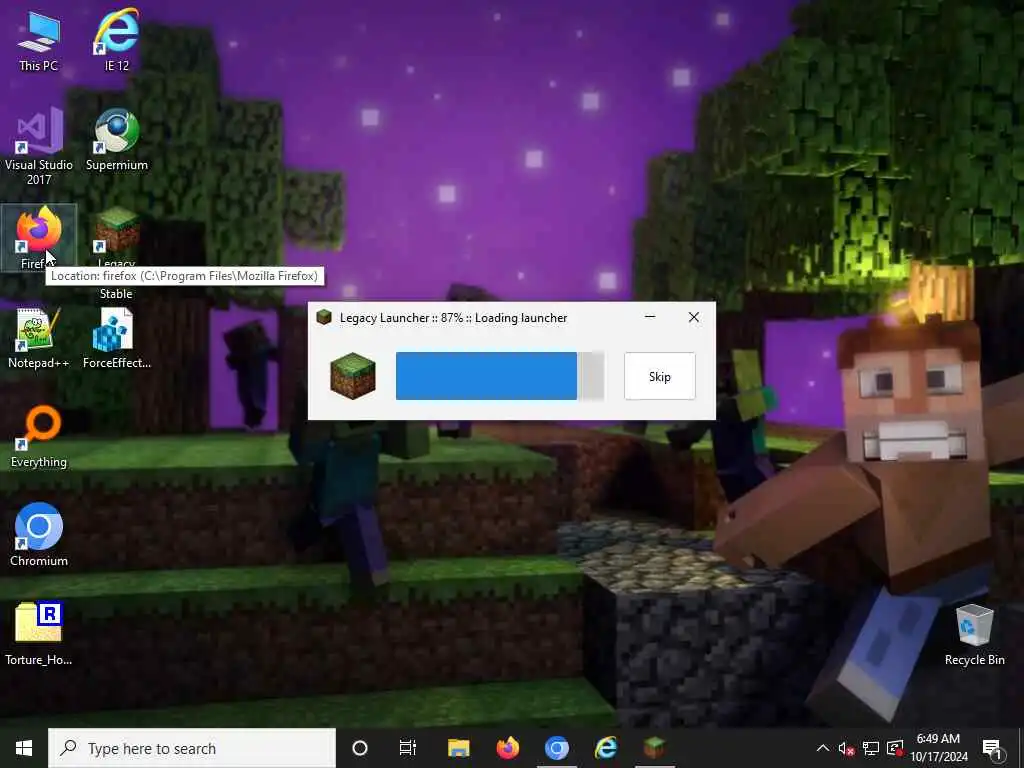Click the grass block logo in launcher dialog

353,376
